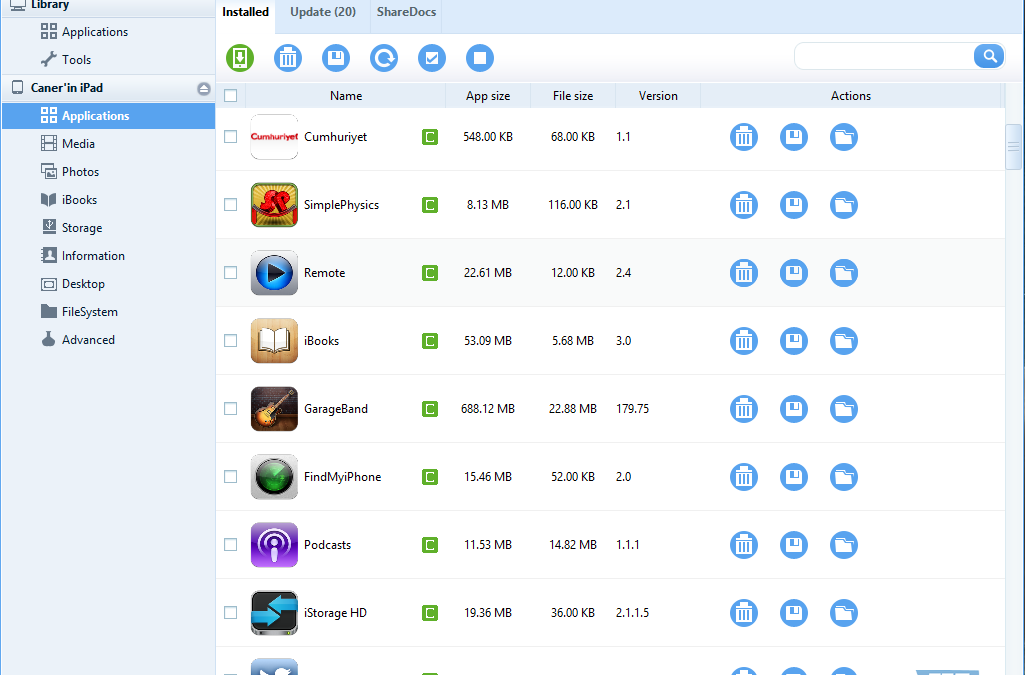Screen dimensions: 1025x675
Task: Click into the search input field
Action: click(884, 56)
